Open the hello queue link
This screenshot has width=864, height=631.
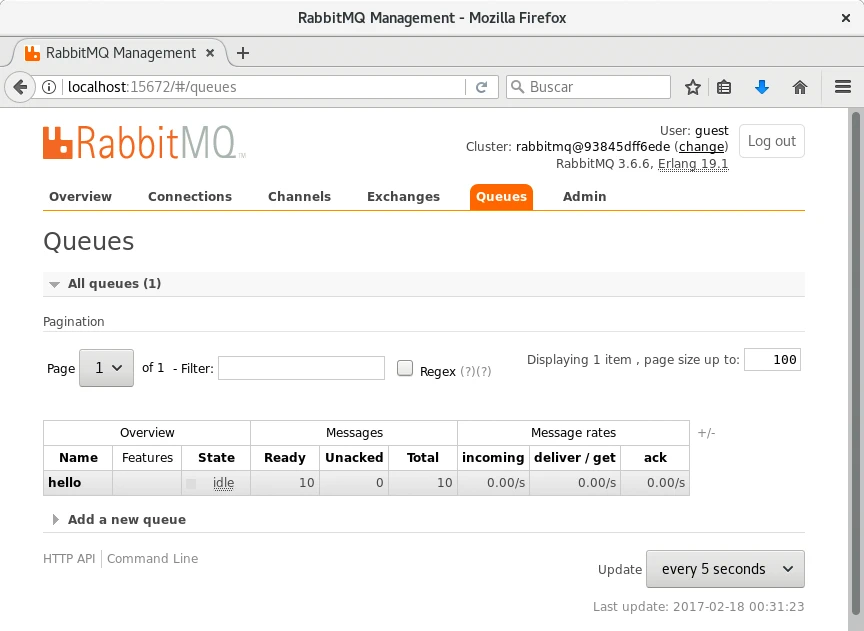click(65, 483)
